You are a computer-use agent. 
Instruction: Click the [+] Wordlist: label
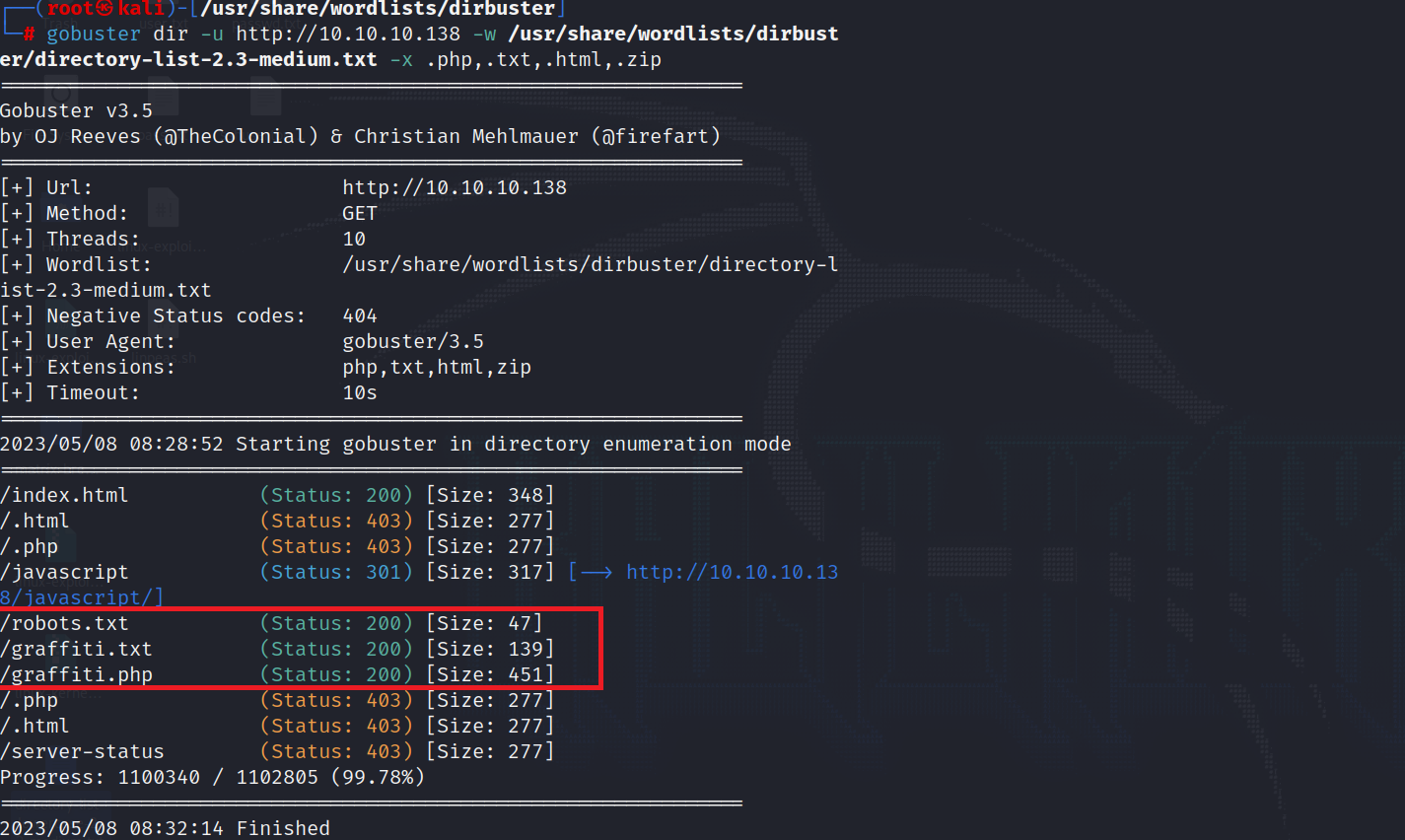point(76,264)
